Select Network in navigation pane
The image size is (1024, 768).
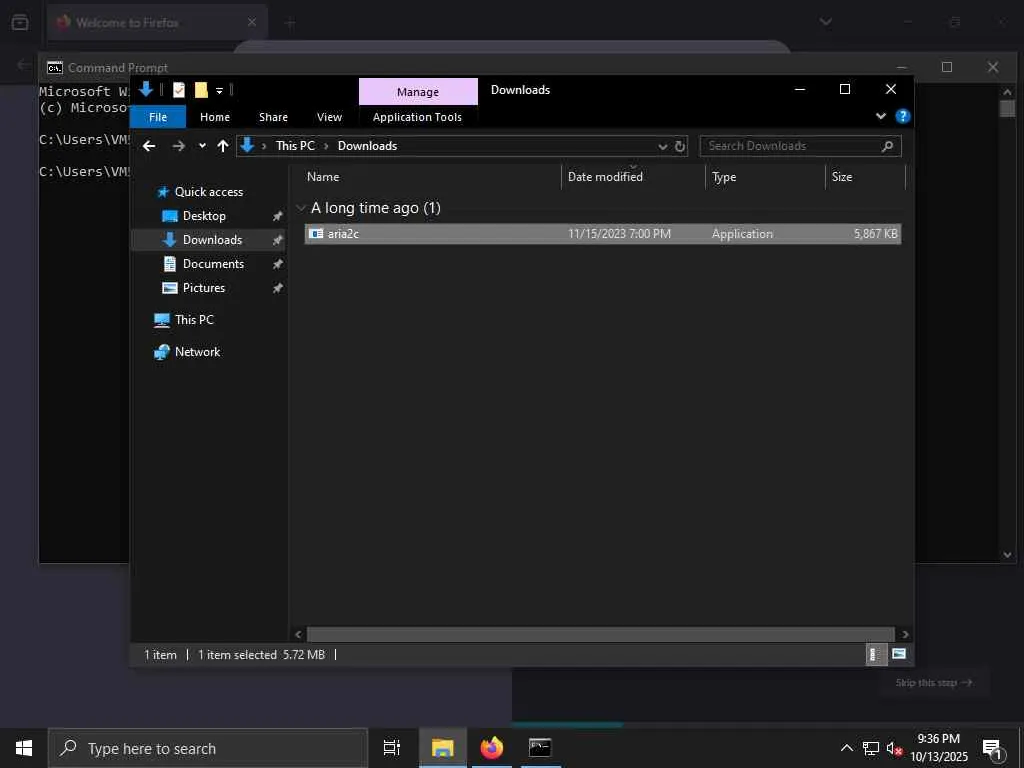197,352
